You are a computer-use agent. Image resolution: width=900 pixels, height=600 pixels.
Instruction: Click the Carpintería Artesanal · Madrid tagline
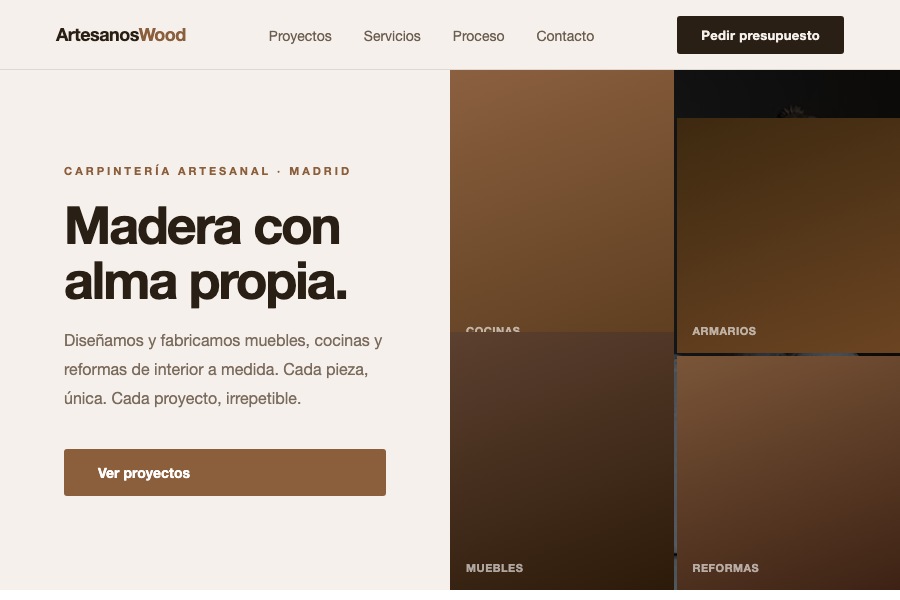(207, 171)
